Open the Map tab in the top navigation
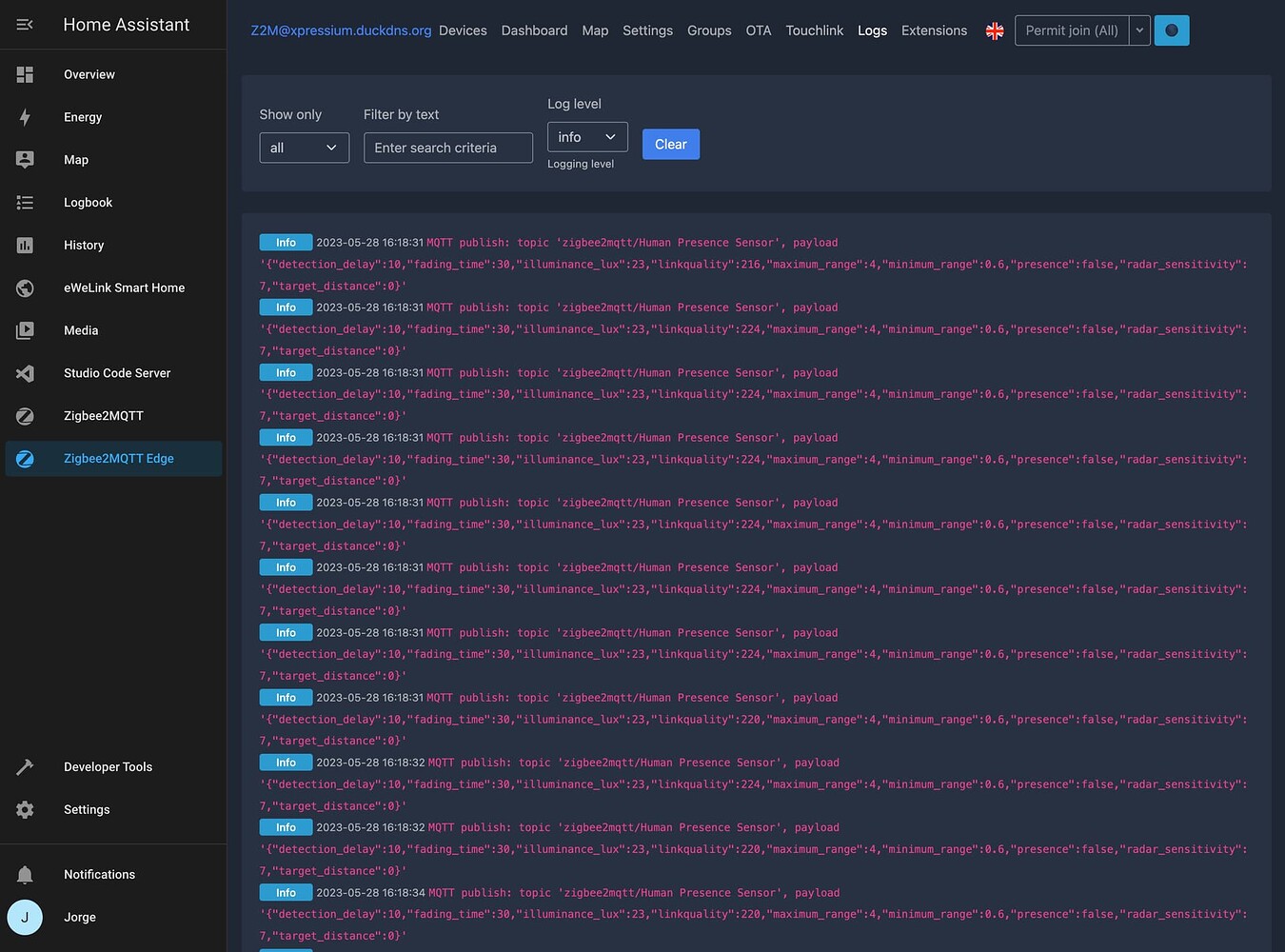 [x=595, y=30]
